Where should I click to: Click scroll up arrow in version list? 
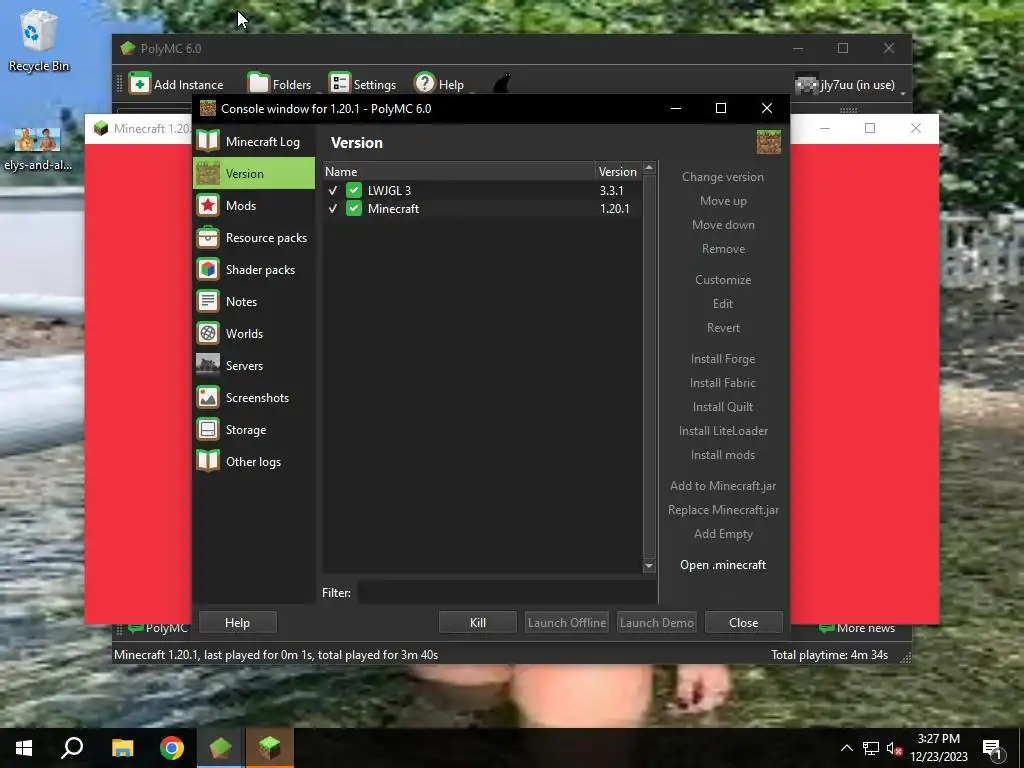click(649, 168)
